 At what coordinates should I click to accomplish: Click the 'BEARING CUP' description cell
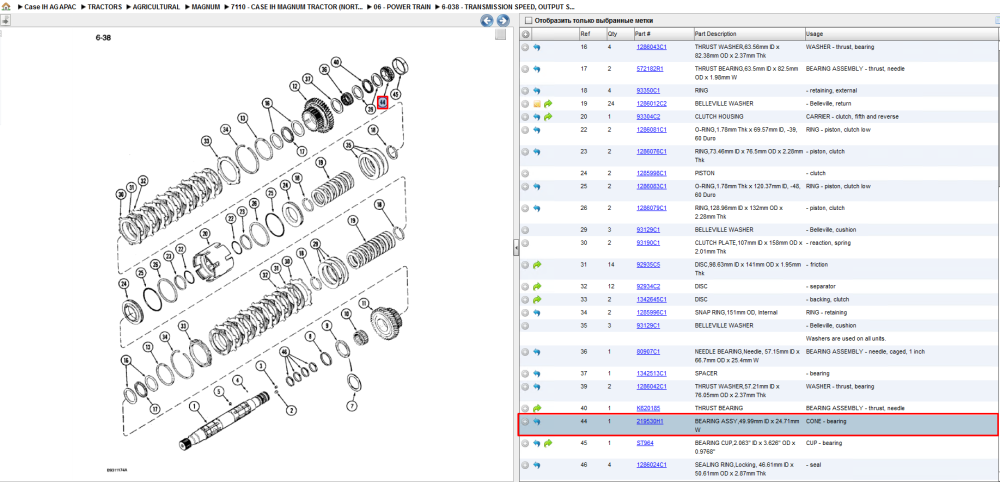[747, 446]
